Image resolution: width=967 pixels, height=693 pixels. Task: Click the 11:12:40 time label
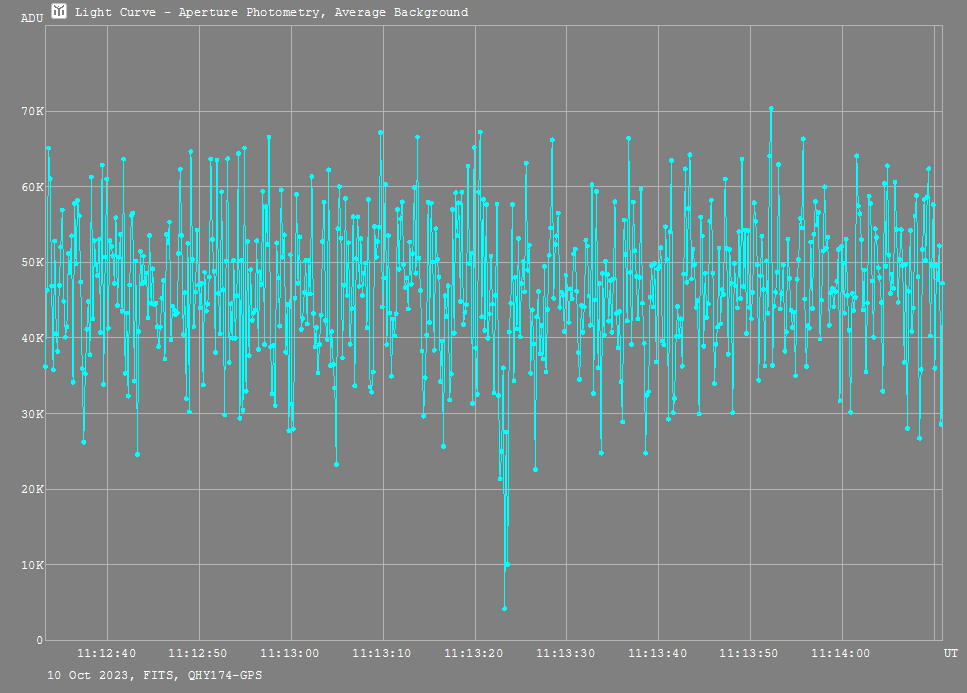(107, 654)
